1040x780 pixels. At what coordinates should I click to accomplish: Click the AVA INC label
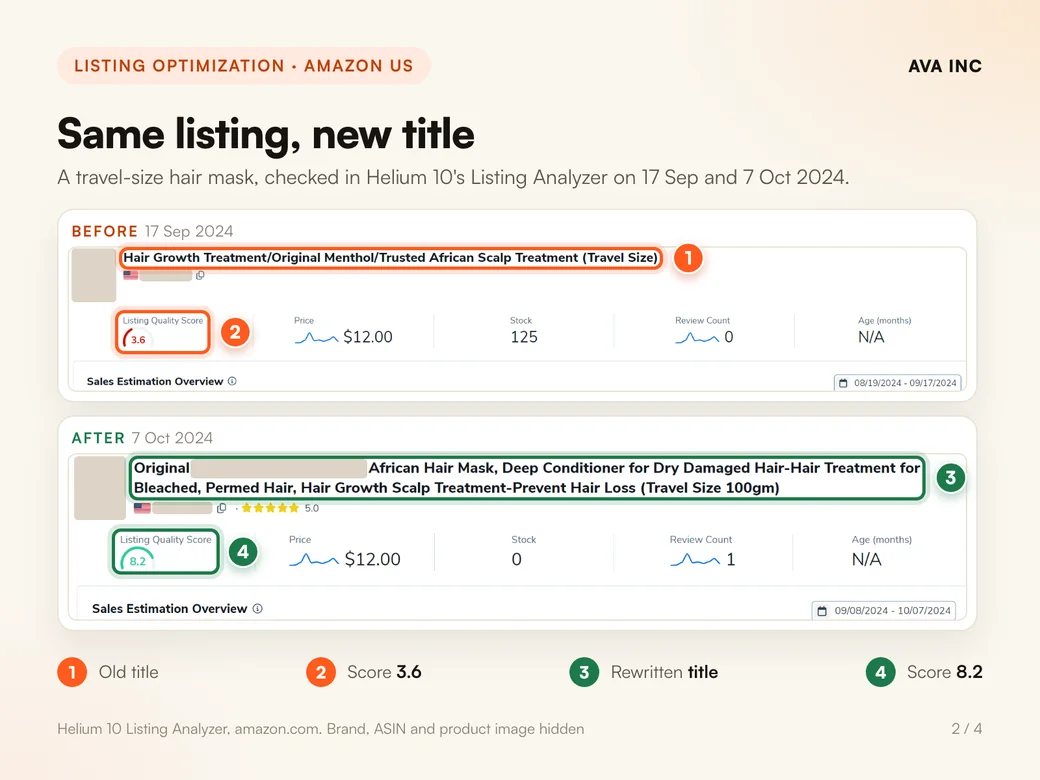click(944, 66)
